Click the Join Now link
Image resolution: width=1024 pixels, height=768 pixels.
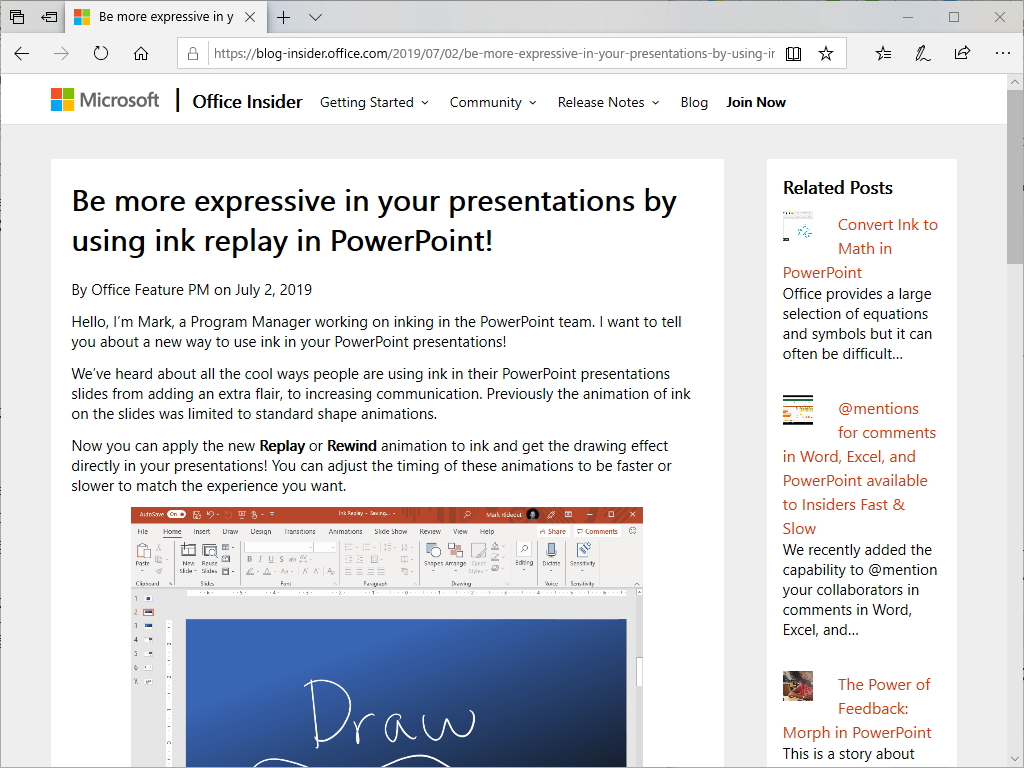(x=756, y=103)
